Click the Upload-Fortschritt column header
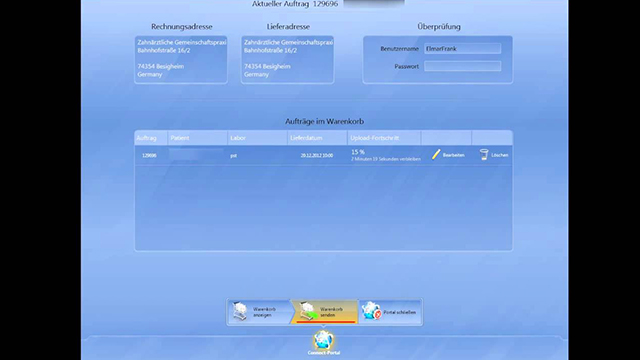The image size is (640, 360). pyautogui.click(x=384, y=138)
